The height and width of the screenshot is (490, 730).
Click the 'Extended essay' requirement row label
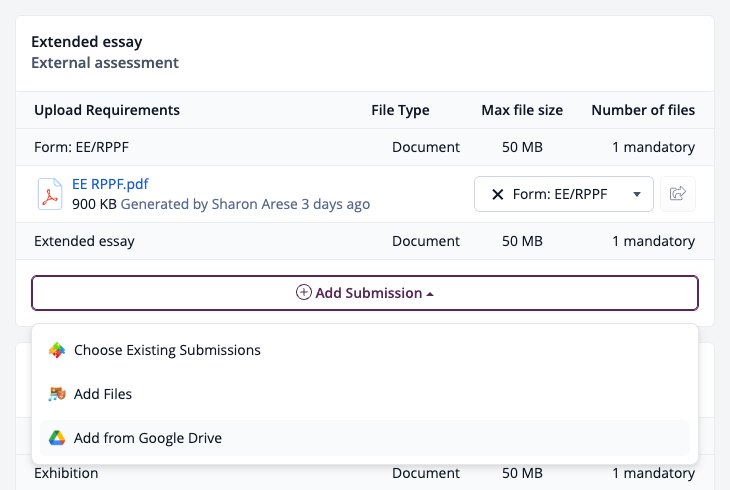click(x=84, y=241)
